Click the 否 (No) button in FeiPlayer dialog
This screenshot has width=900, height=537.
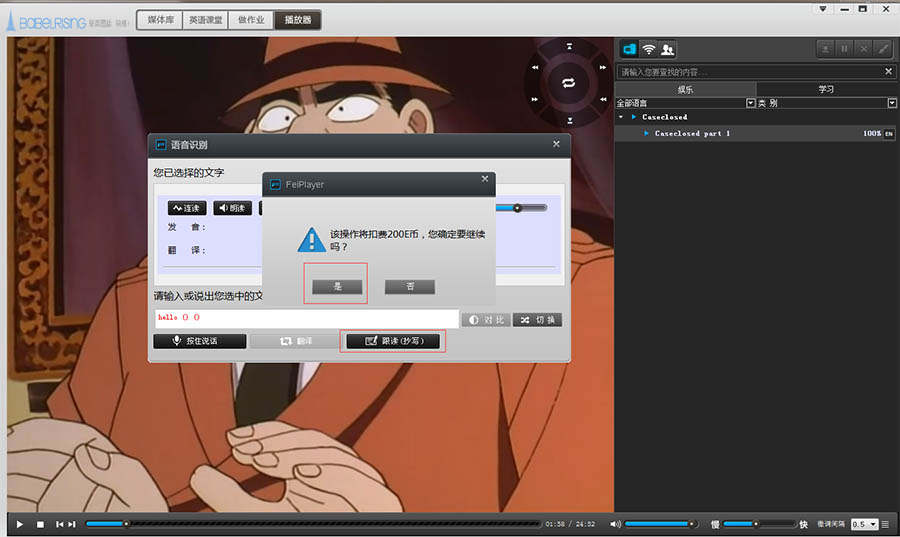[410, 286]
